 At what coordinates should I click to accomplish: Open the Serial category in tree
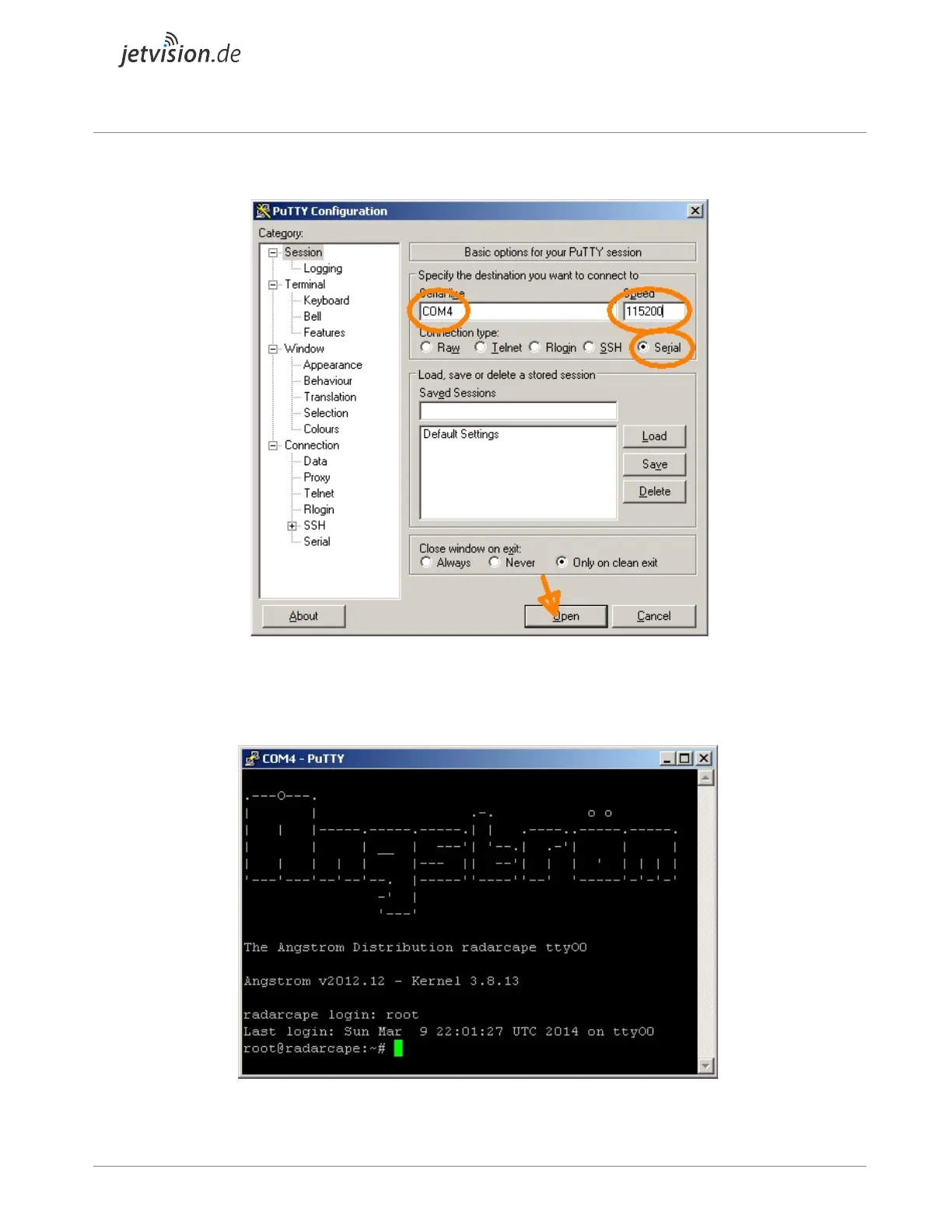point(317,542)
